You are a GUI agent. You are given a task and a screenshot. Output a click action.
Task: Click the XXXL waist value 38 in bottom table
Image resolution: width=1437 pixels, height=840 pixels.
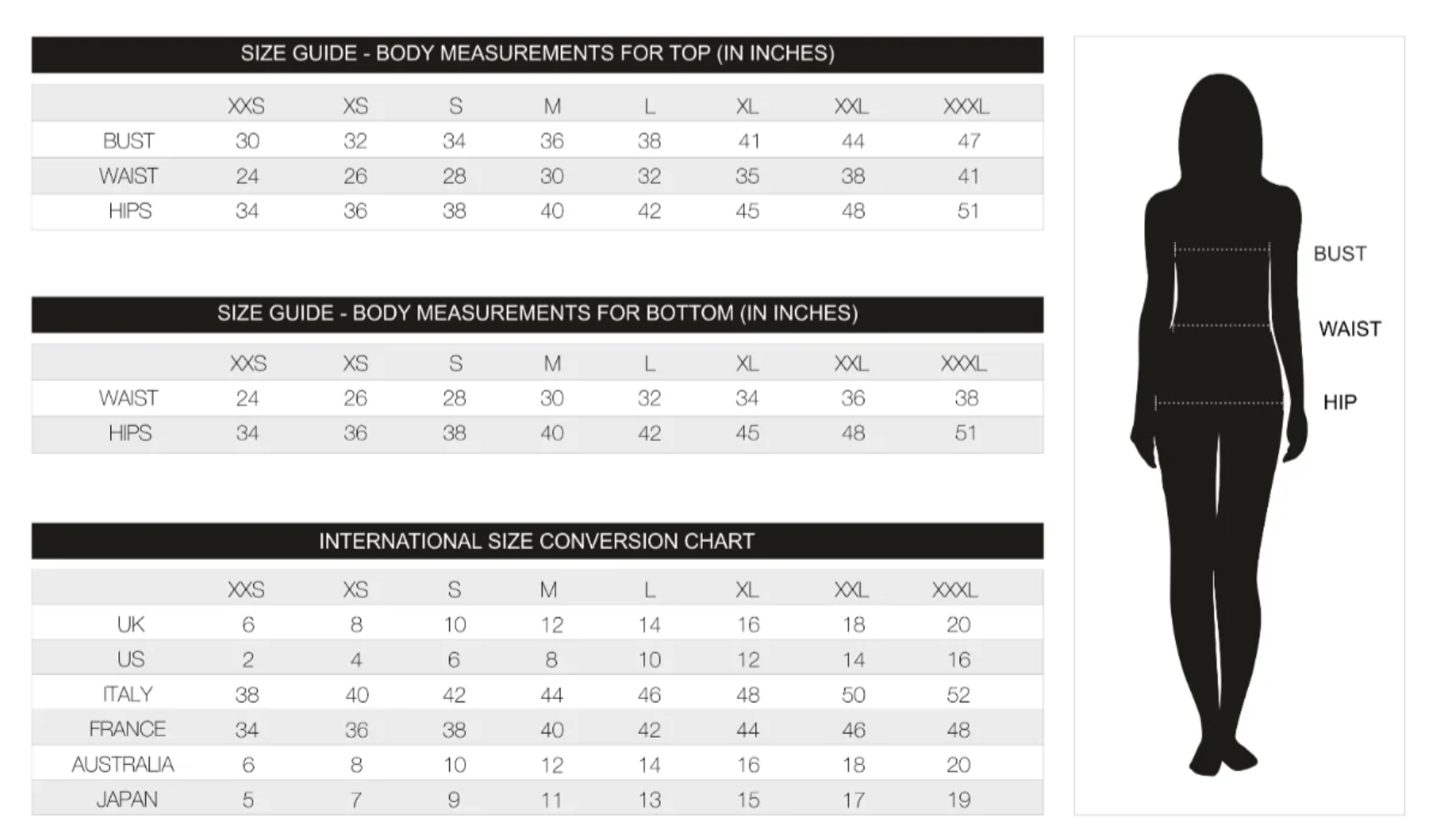pos(966,398)
